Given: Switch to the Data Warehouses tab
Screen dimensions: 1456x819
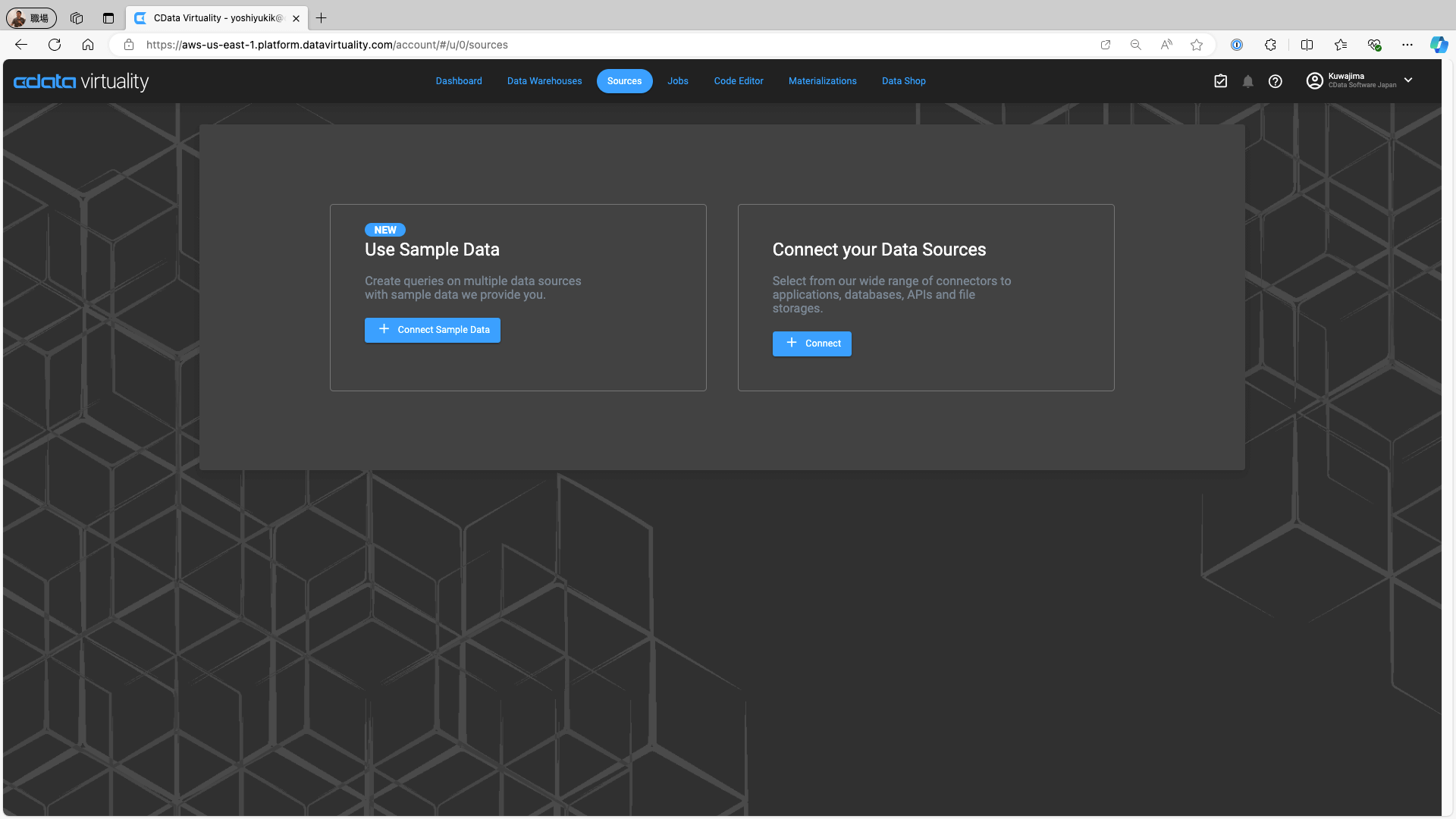Looking at the screenshot, I should (544, 81).
